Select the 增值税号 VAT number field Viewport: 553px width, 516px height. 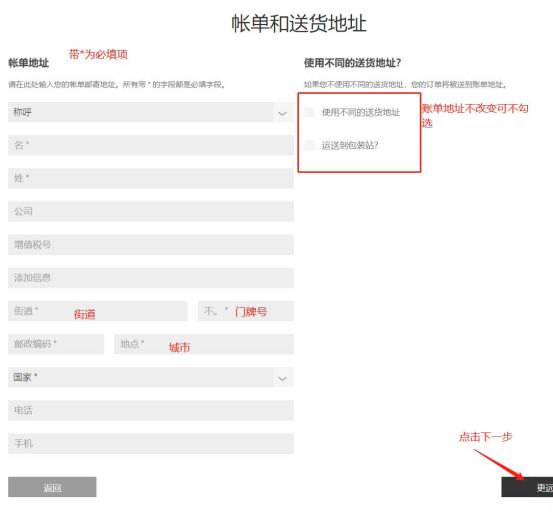pyautogui.click(x=151, y=244)
